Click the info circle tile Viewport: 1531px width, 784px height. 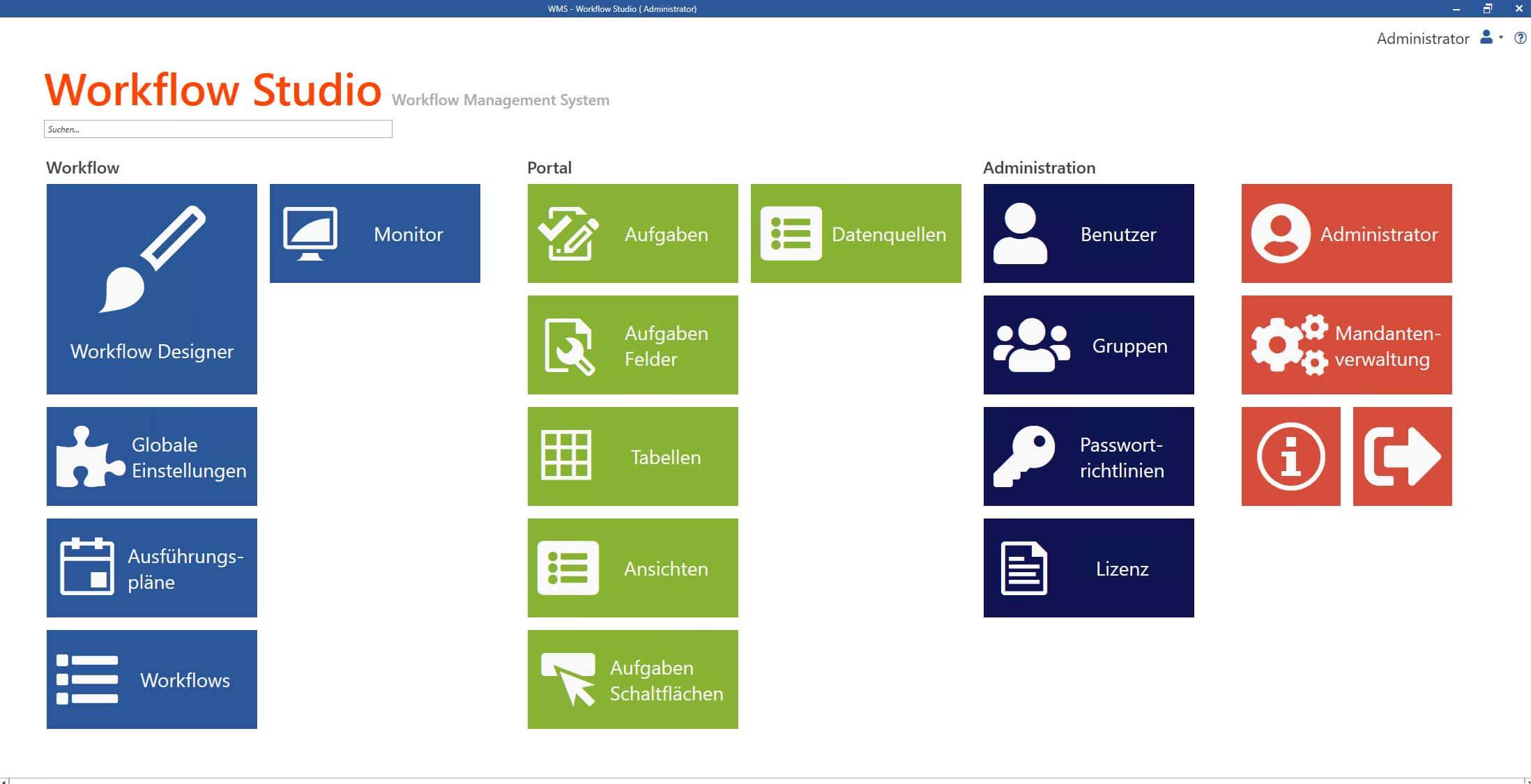pyautogui.click(x=1290, y=456)
